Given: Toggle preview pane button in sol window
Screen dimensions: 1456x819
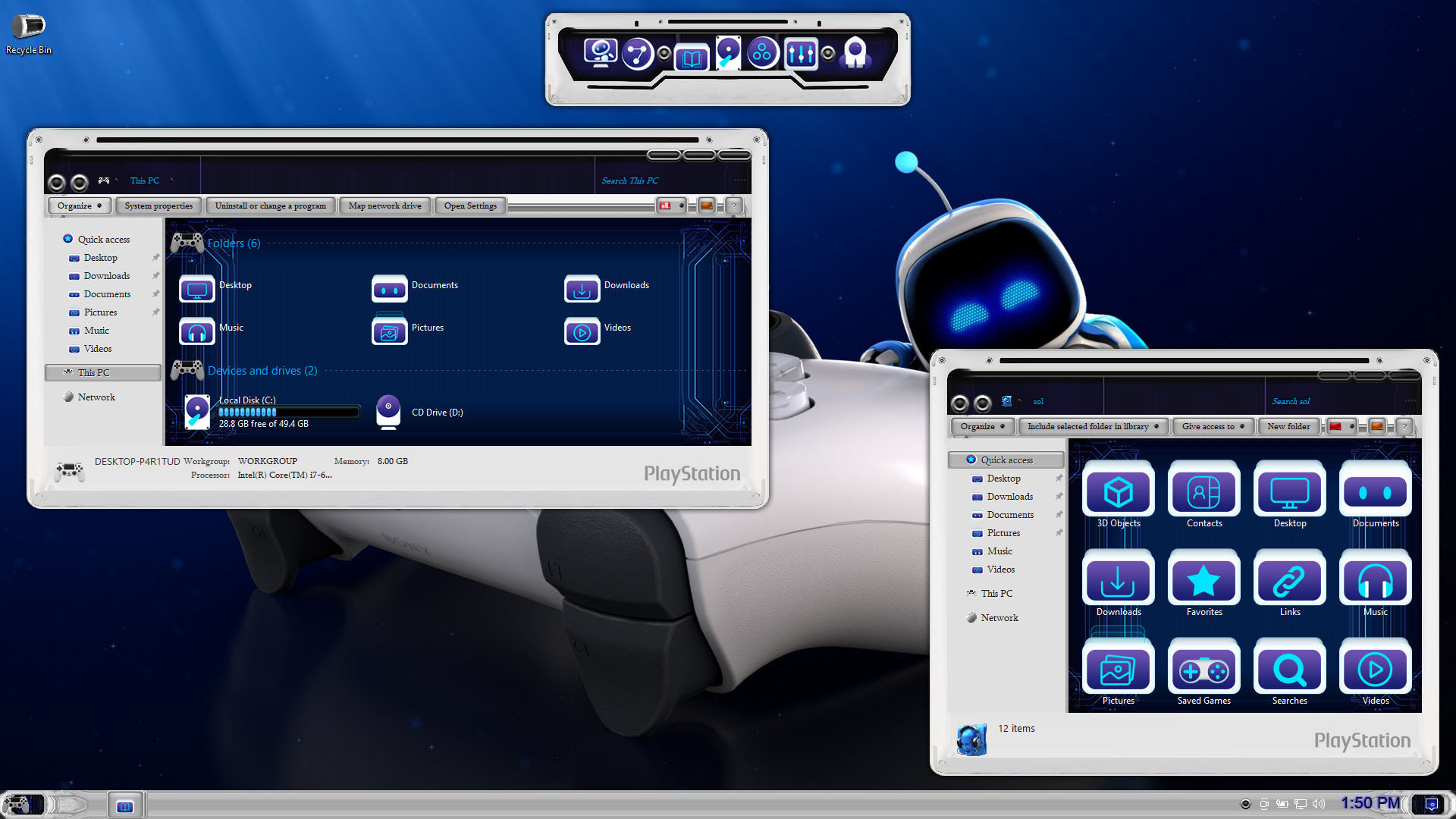Looking at the screenshot, I should [x=1377, y=426].
